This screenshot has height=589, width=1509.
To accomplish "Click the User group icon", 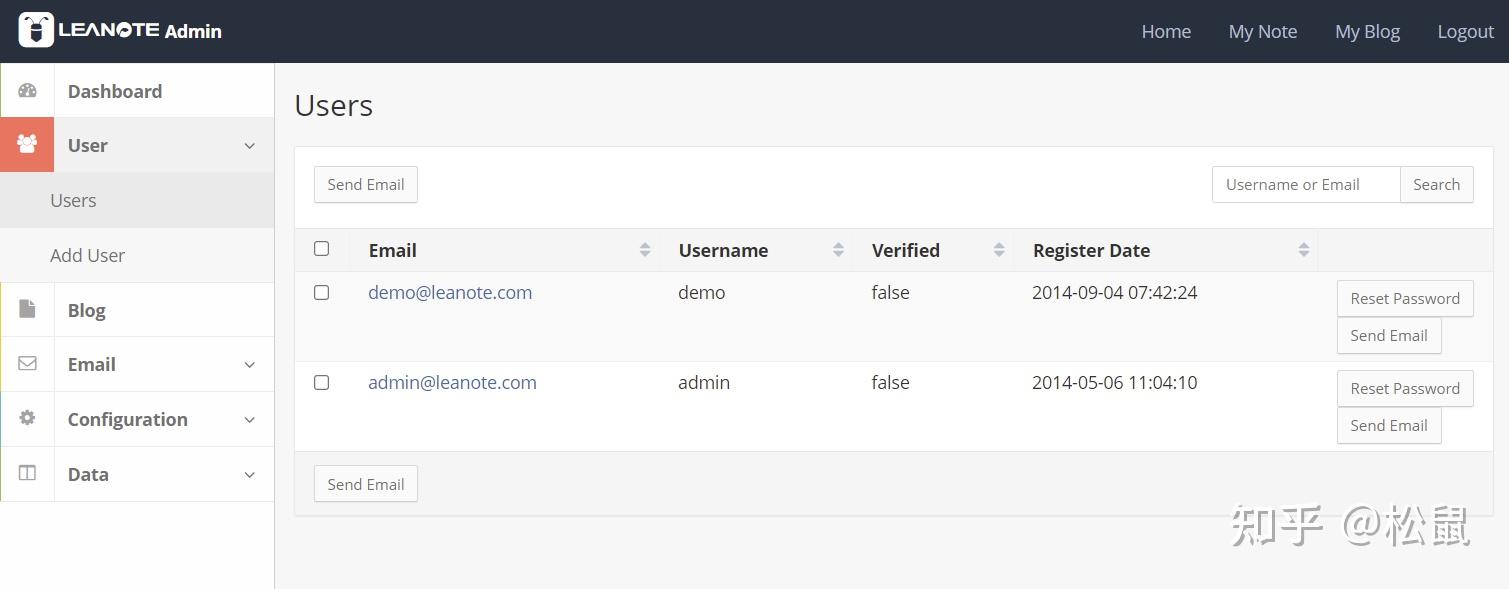I will [x=27, y=145].
